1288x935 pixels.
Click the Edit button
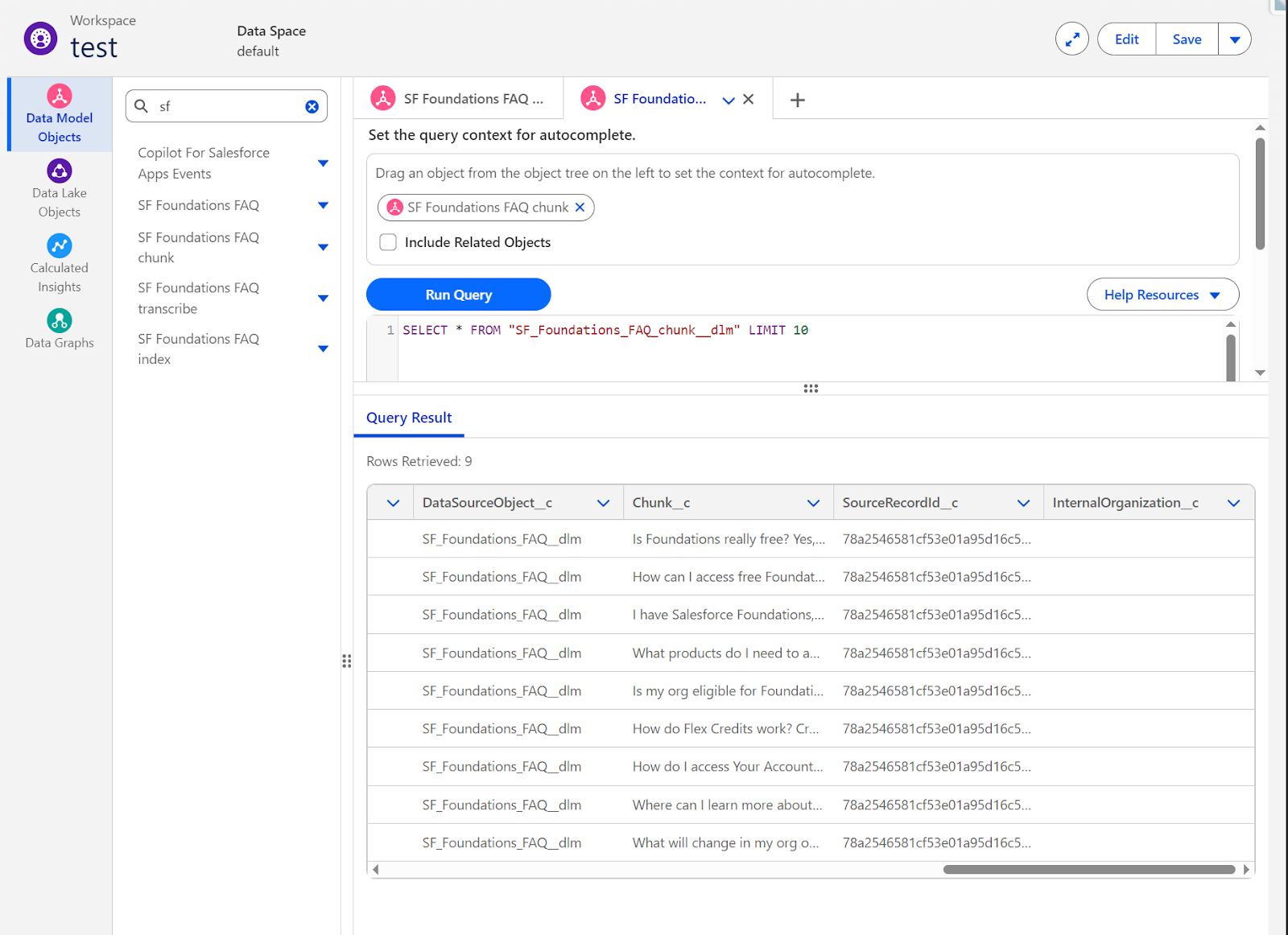point(1126,39)
